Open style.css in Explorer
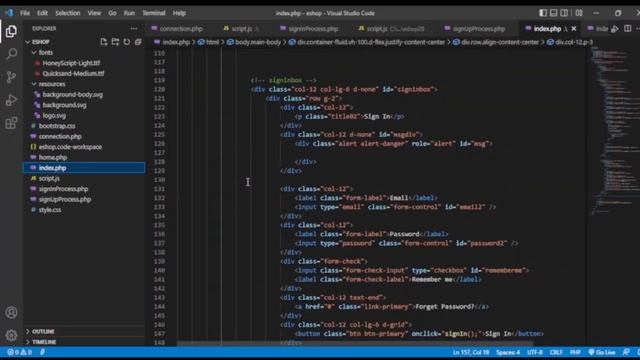Viewport: 640px width, 360px height. coord(50,210)
